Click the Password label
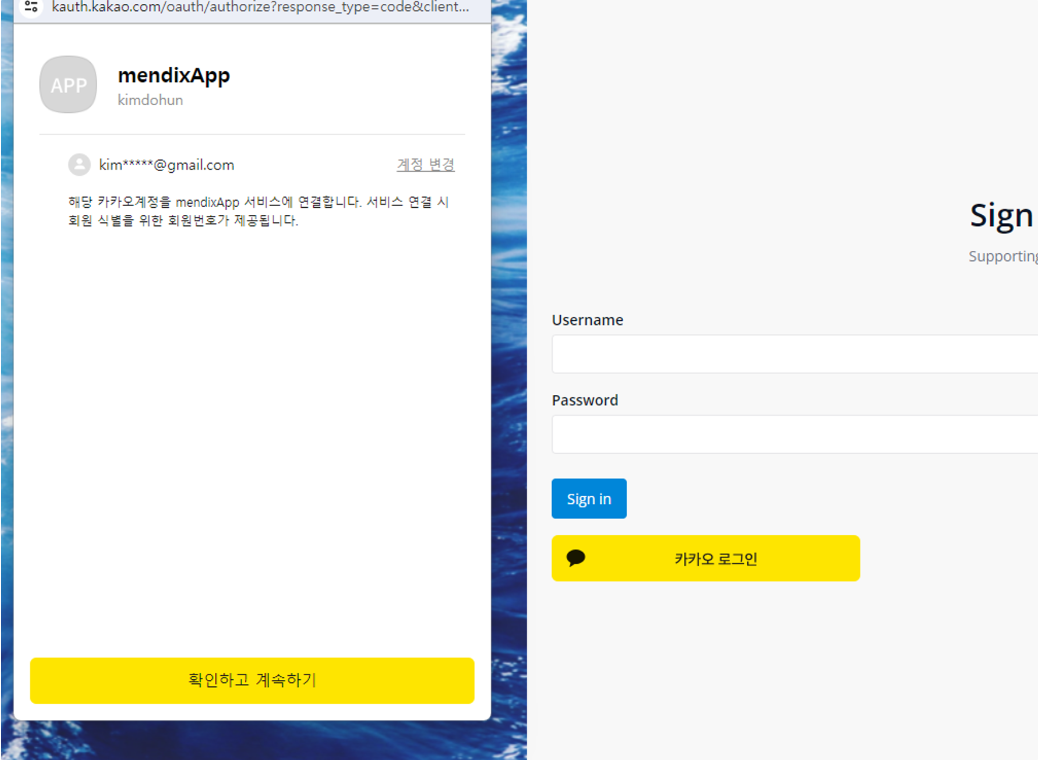This screenshot has width=1041, height=761. tap(585, 400)
